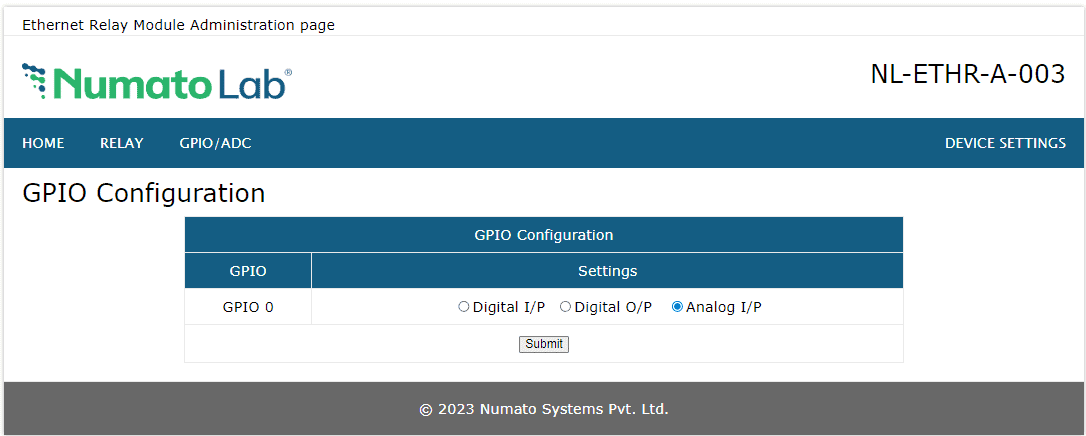Click the Numato Lab logo
Viewport: 1086px width, 436px height.
157,83
